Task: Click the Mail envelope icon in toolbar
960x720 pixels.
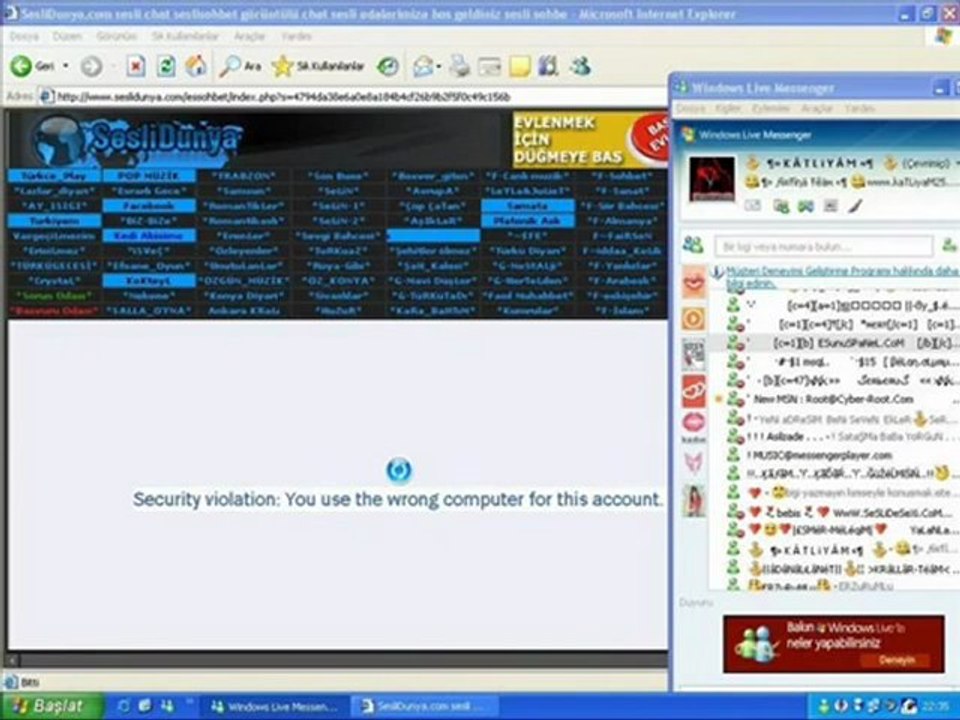Action: [x=423, y=66]
